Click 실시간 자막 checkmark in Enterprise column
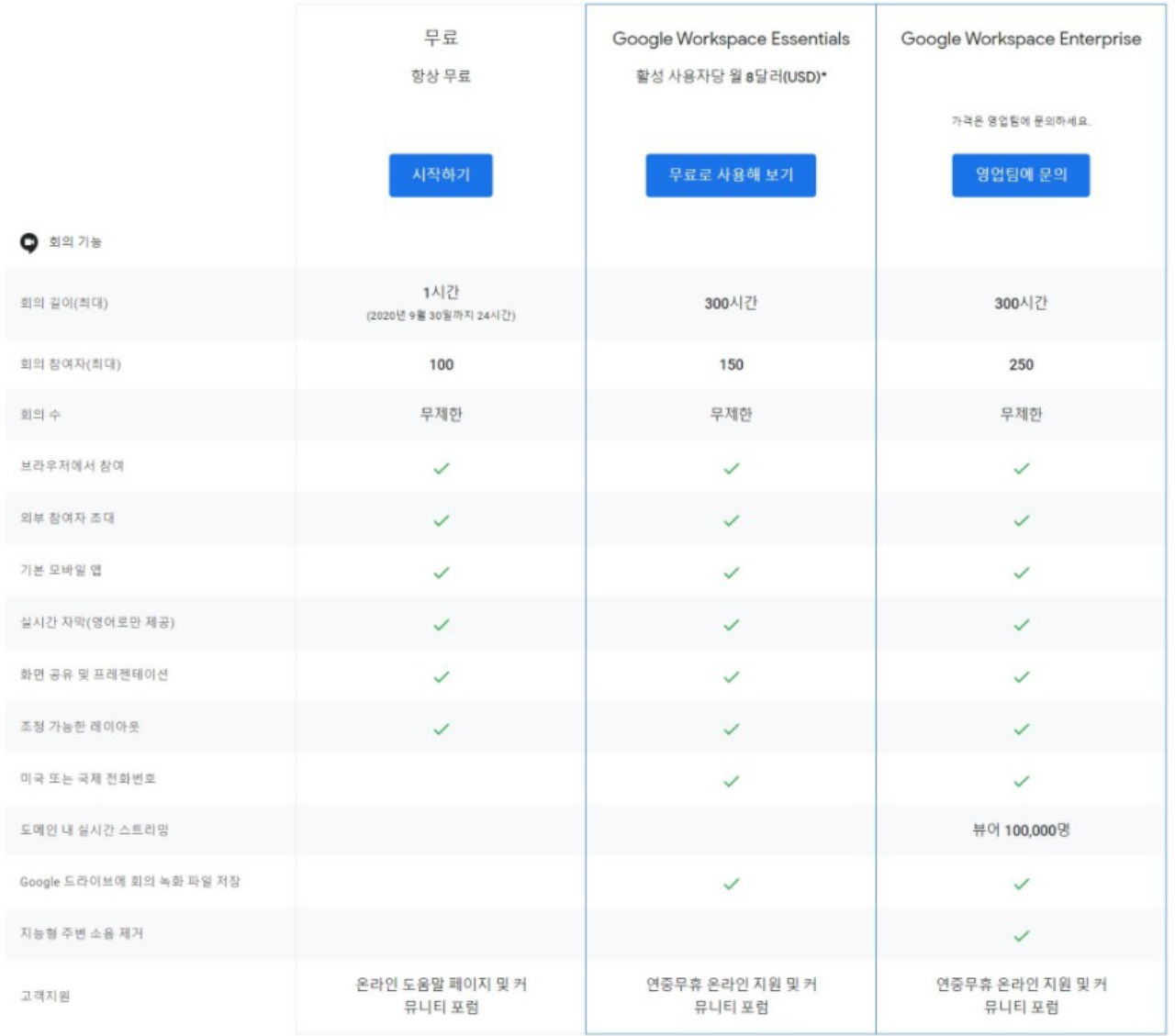The width and height of the screenshot is (1175, 1036). tap(1021, 625)
